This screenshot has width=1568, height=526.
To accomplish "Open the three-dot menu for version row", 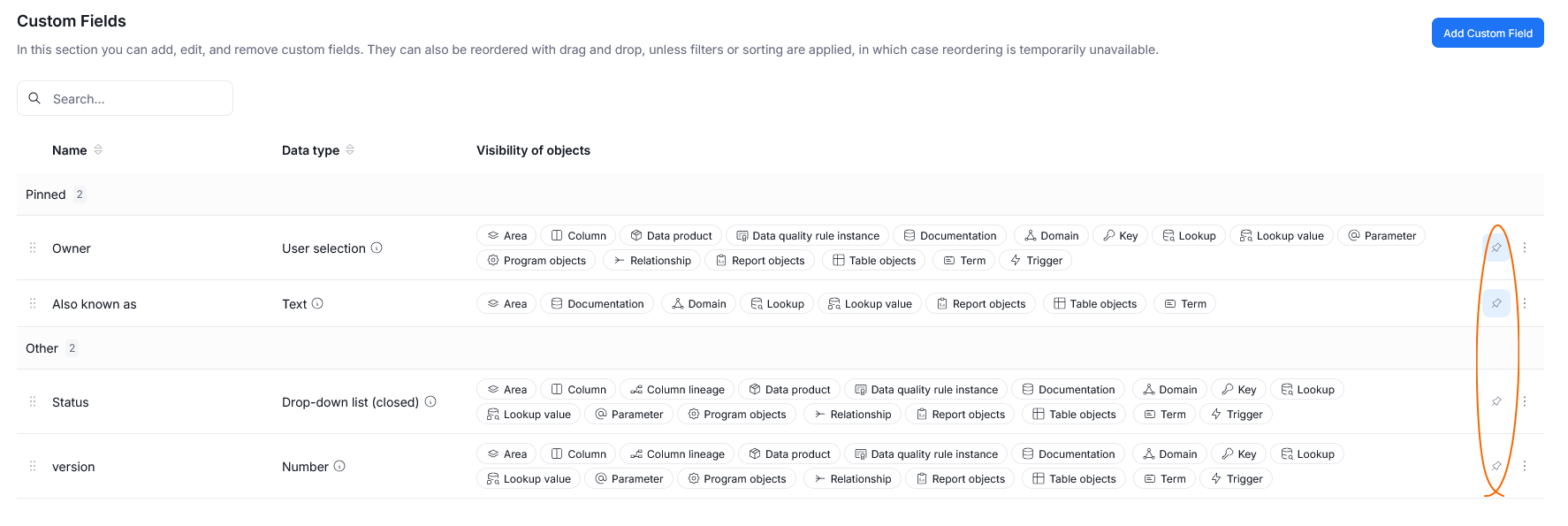I will click(x=1525, y=466).
